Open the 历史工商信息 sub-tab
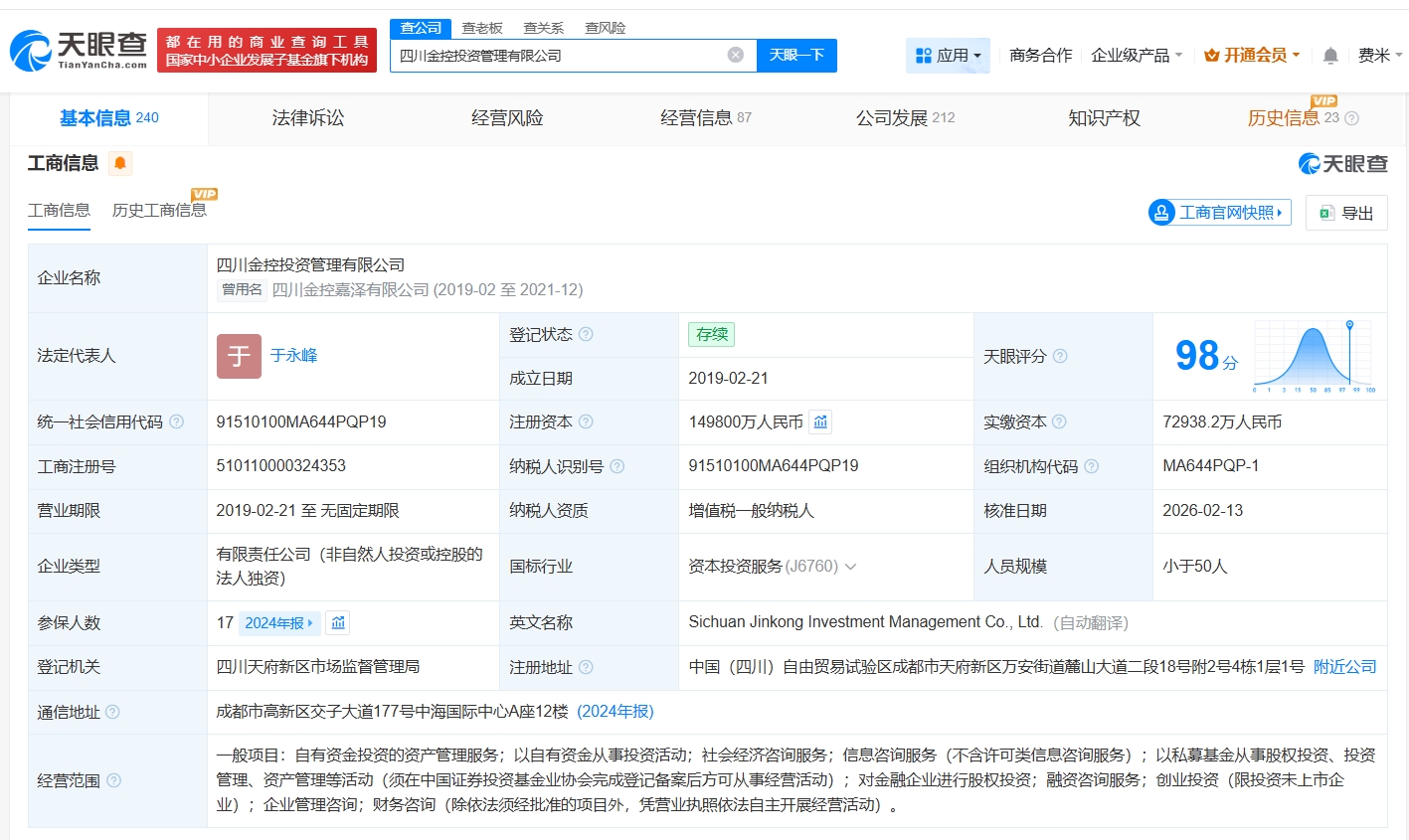 tap(159, 210)
